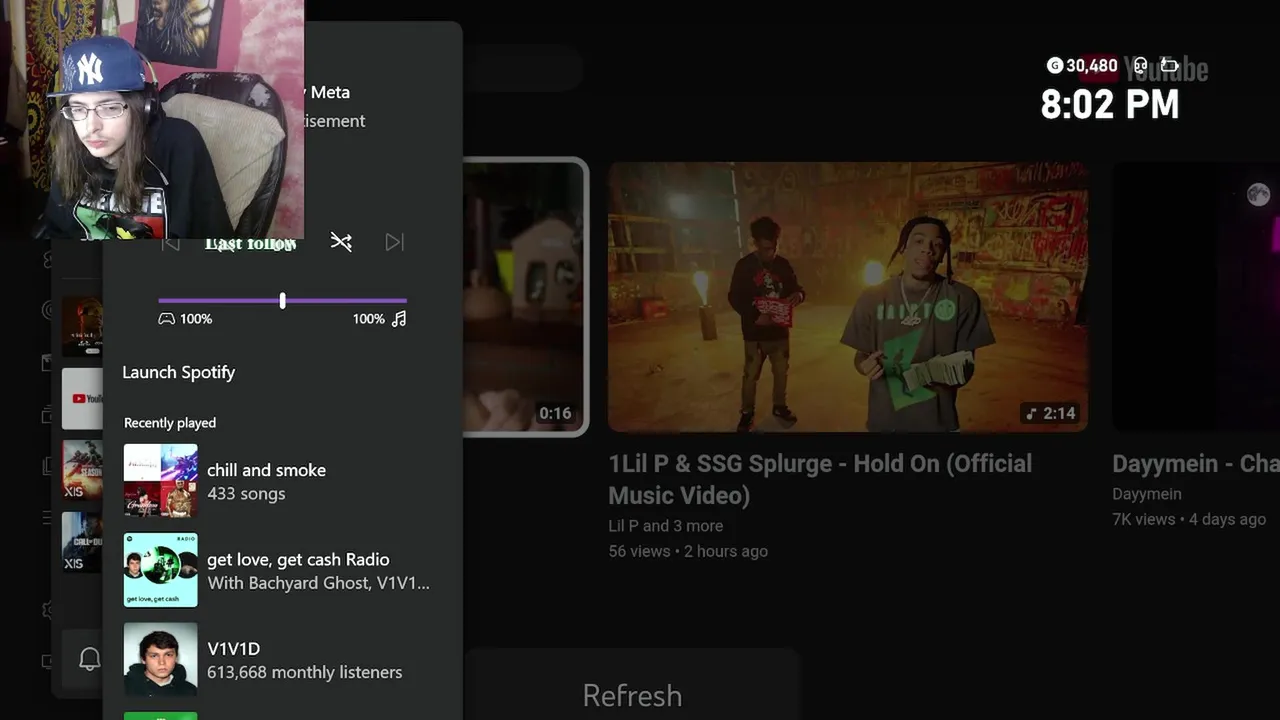Select the YouTube app tile in sidebar
The height and width of the screenshot is (720, 1280).
click(x=82, y=398)
